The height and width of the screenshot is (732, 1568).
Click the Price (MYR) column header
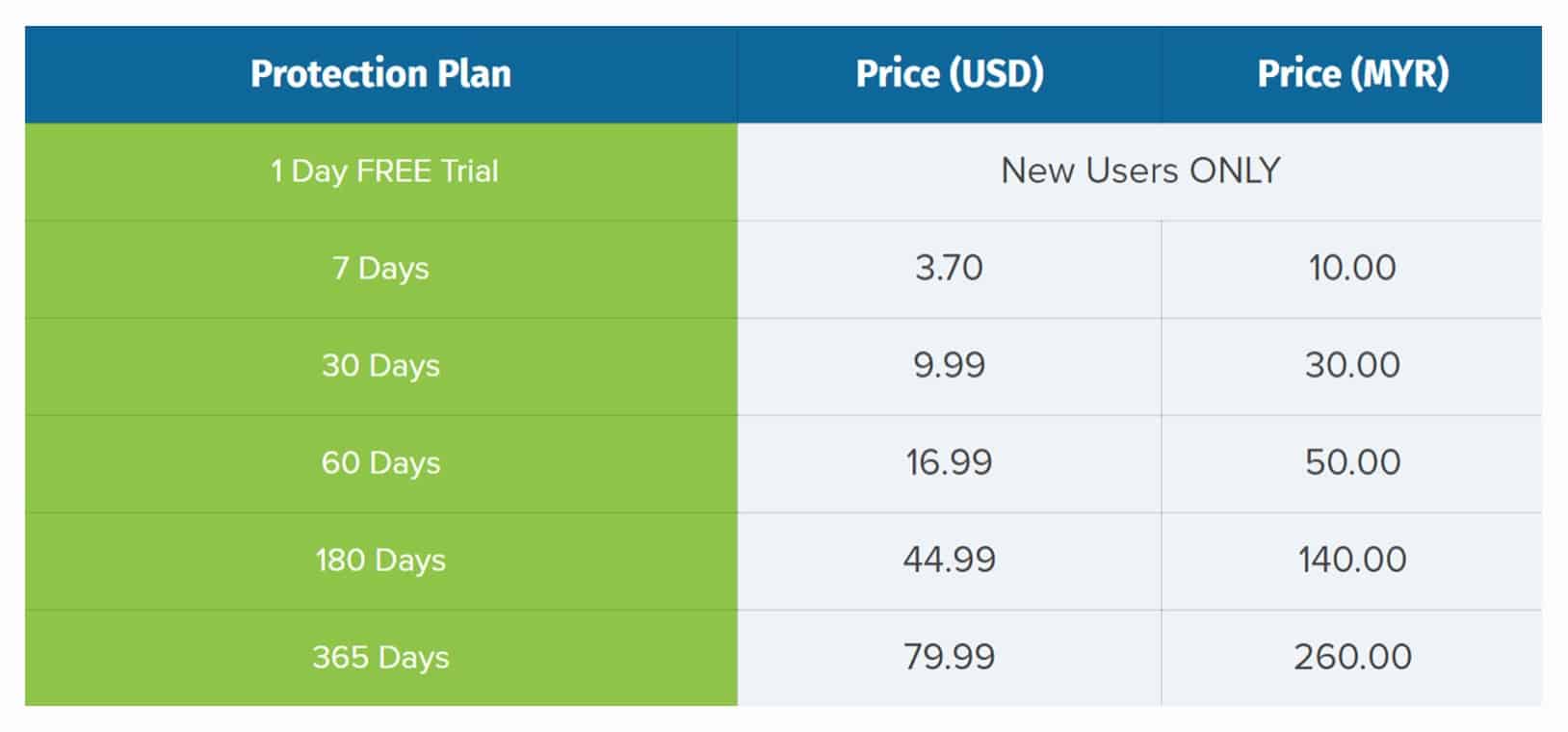pyautogui.click(x=1352, y=74)
